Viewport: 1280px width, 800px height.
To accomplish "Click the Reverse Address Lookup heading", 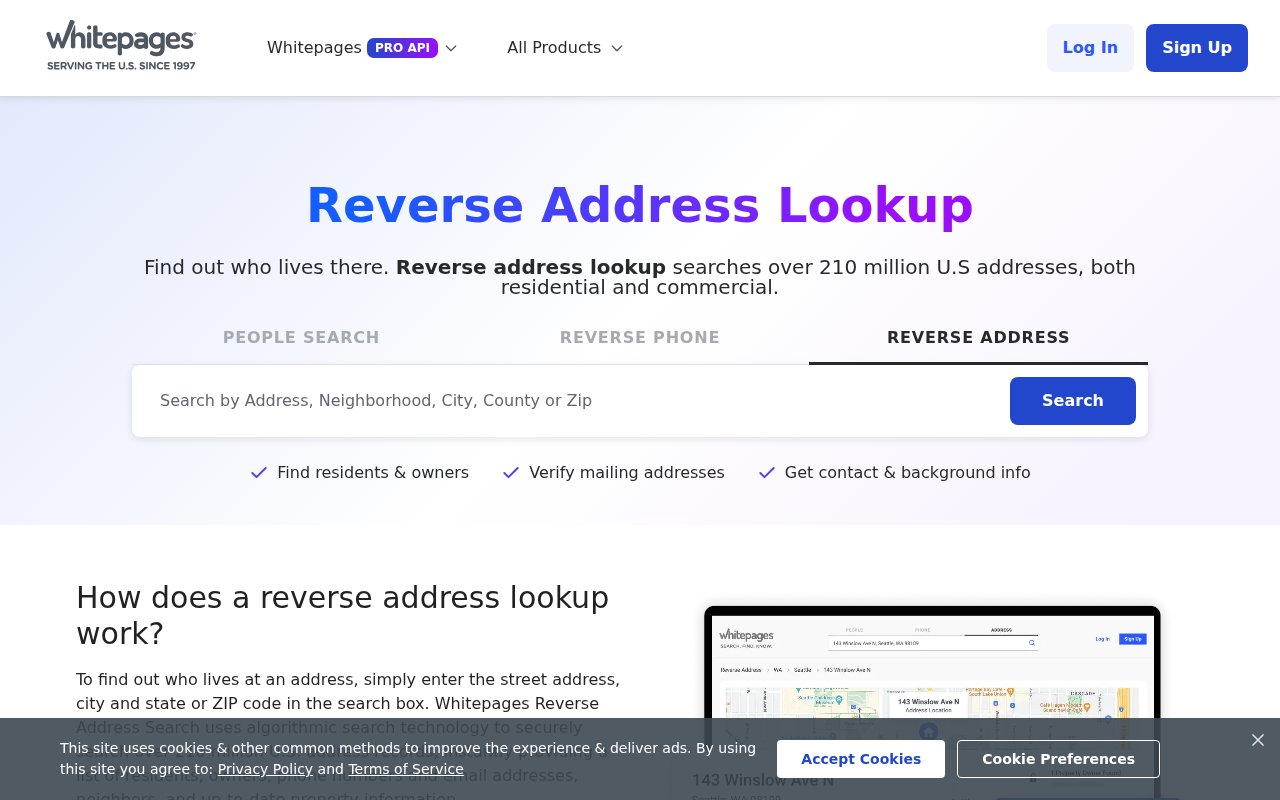I will pos(640,205).
